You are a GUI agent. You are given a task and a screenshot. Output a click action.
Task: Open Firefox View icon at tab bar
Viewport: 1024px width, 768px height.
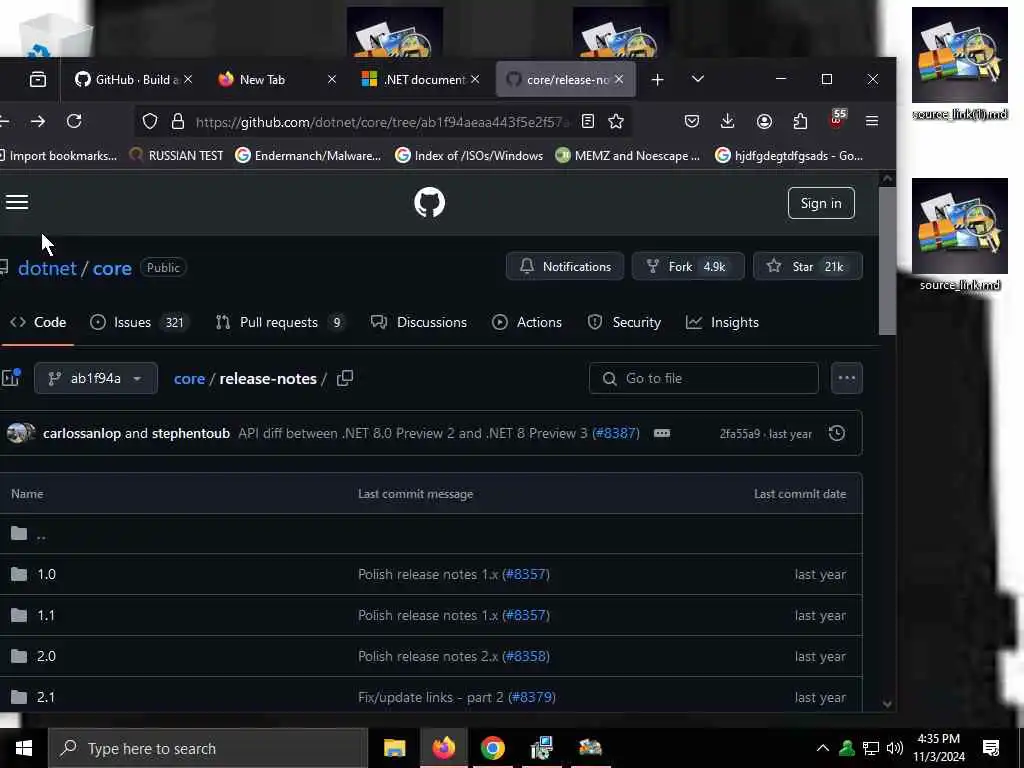[x=38, y=79]
